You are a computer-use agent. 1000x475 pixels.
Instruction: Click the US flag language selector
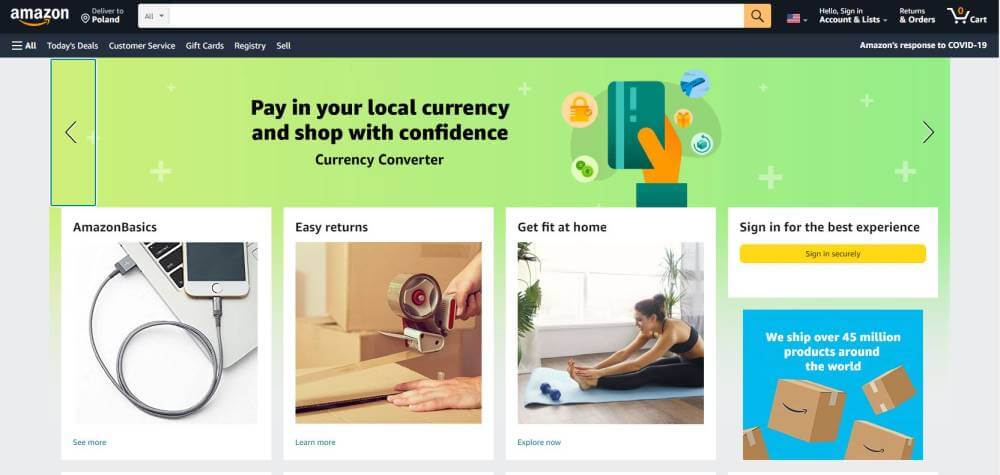tap(797, 18)
